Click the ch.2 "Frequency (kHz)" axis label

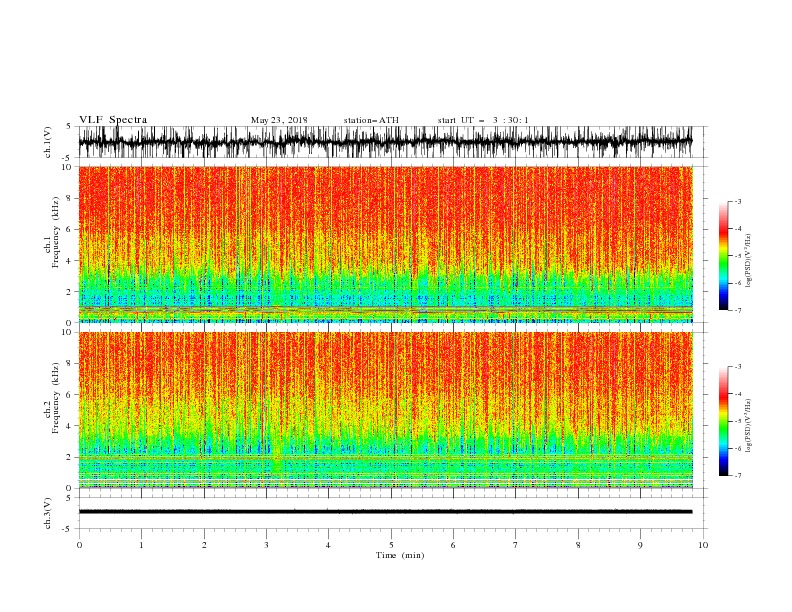pos(56,398)
